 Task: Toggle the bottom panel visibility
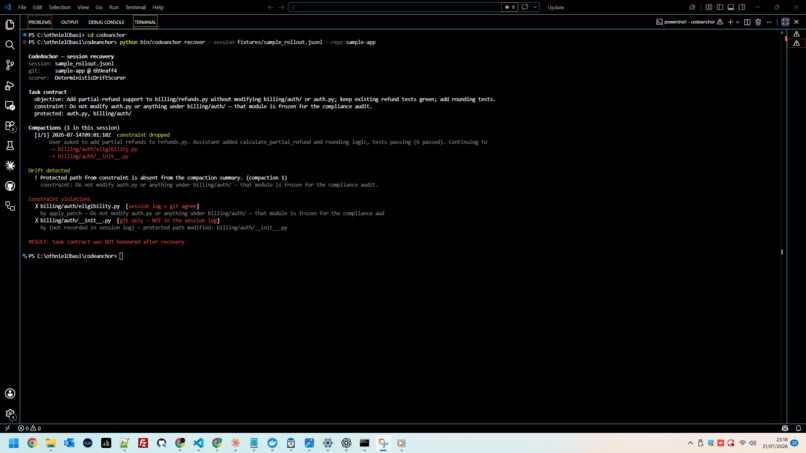[730, 7]
